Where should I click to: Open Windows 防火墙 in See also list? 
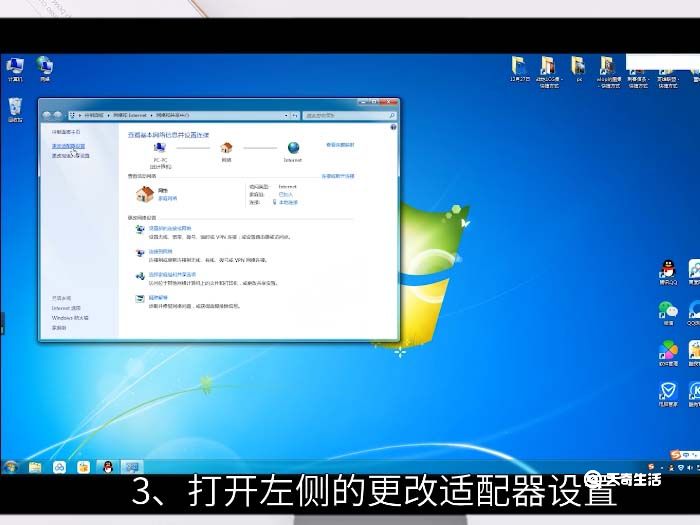click(x=70, y=318)
